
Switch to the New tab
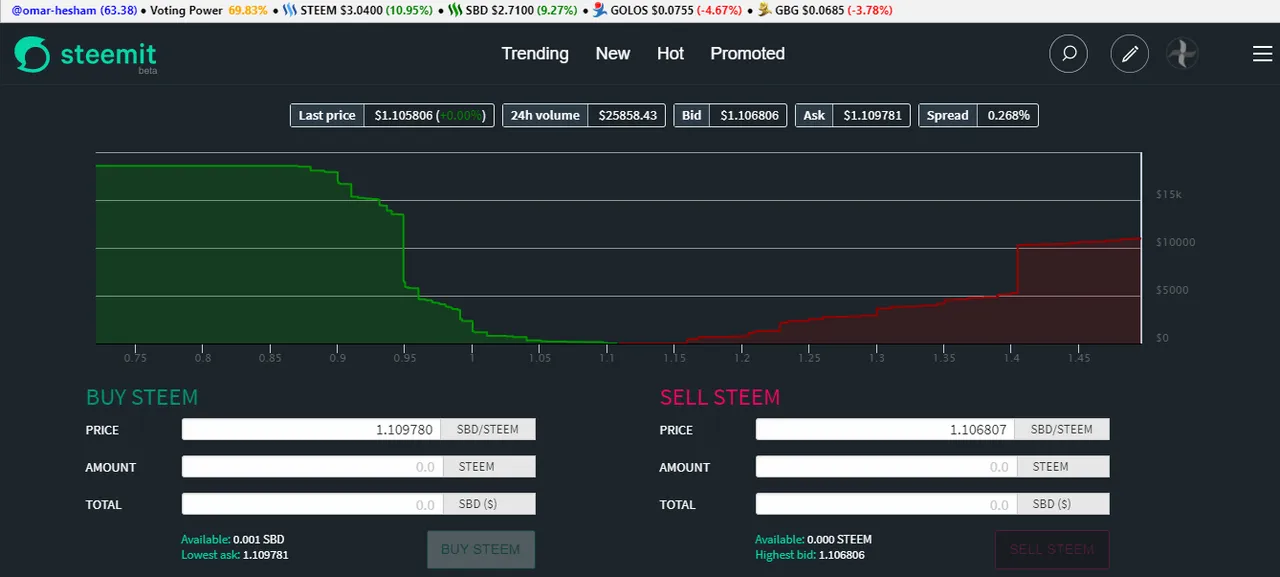[x=613, y=54]
